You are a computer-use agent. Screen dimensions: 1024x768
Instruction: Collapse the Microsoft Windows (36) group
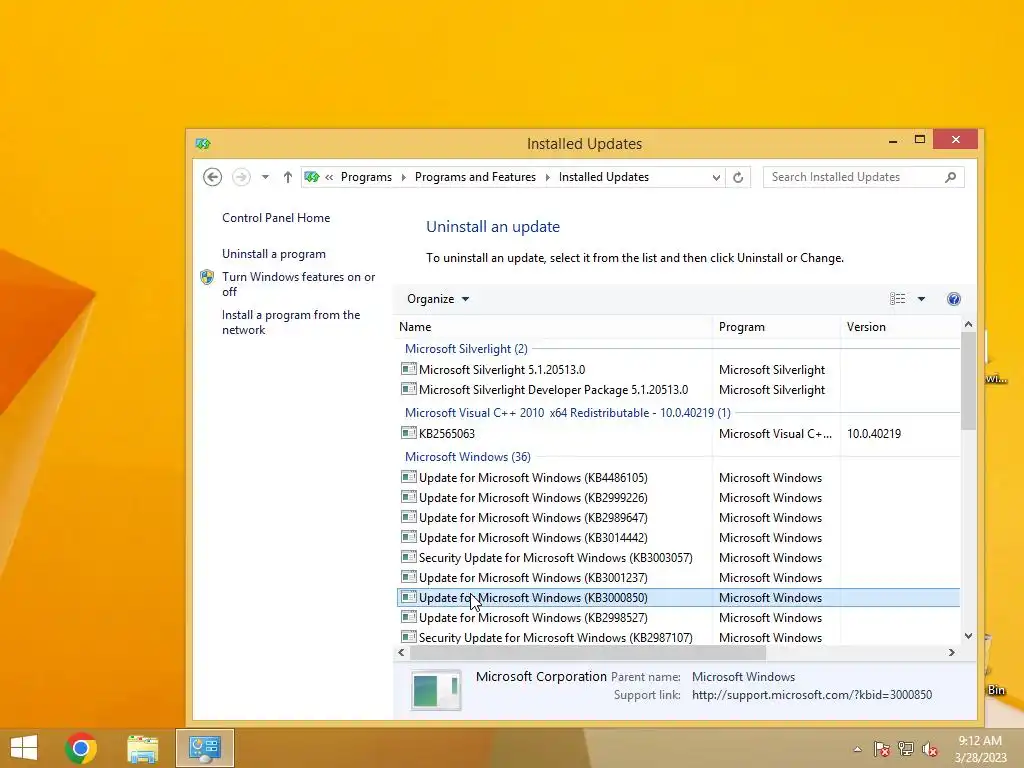click(x=468, y=456)
